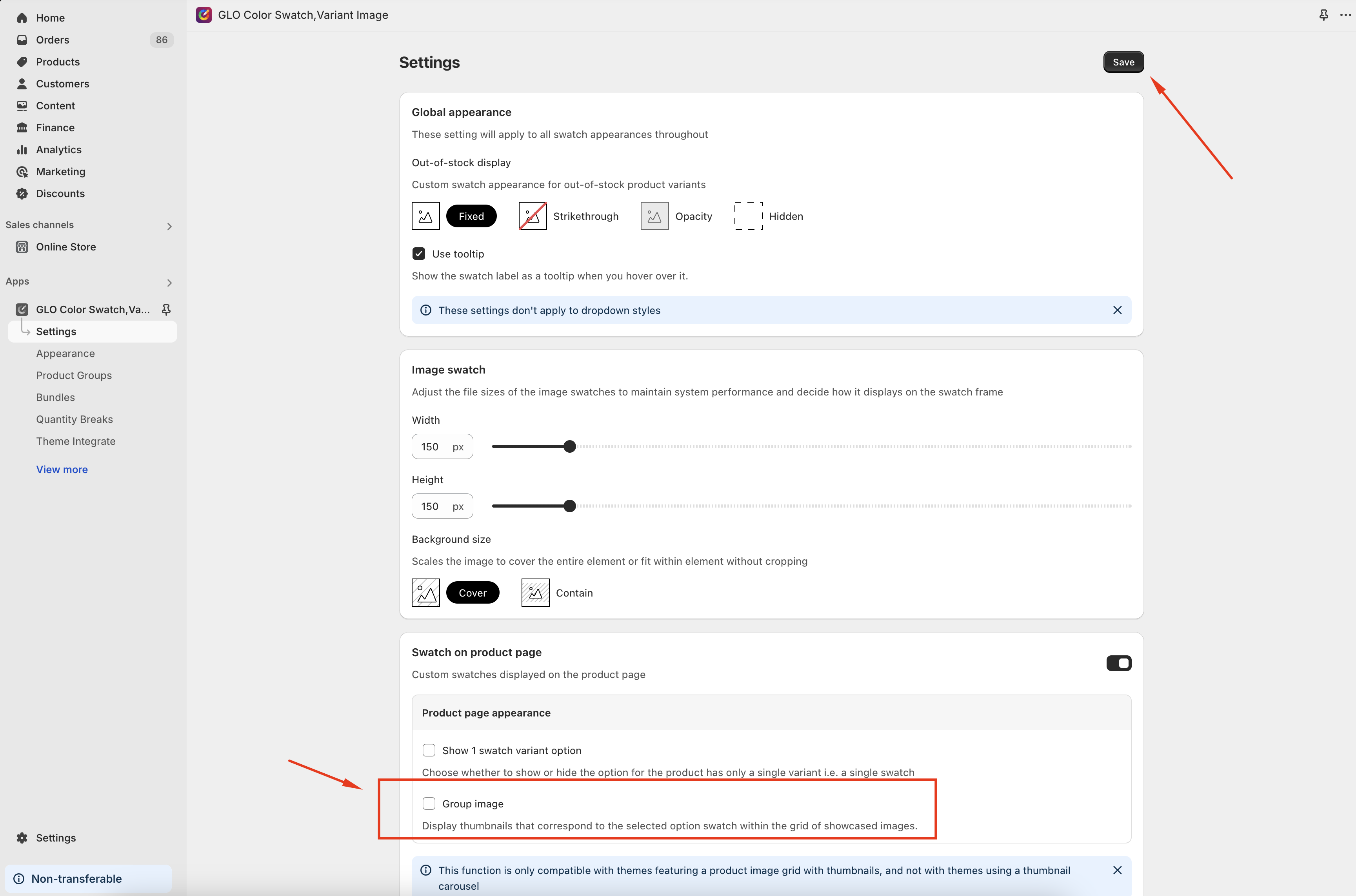This screenshot has height=896, width=1356.
Task: Dismiss the dropdown styles notice
Action: click(1117, 310)
